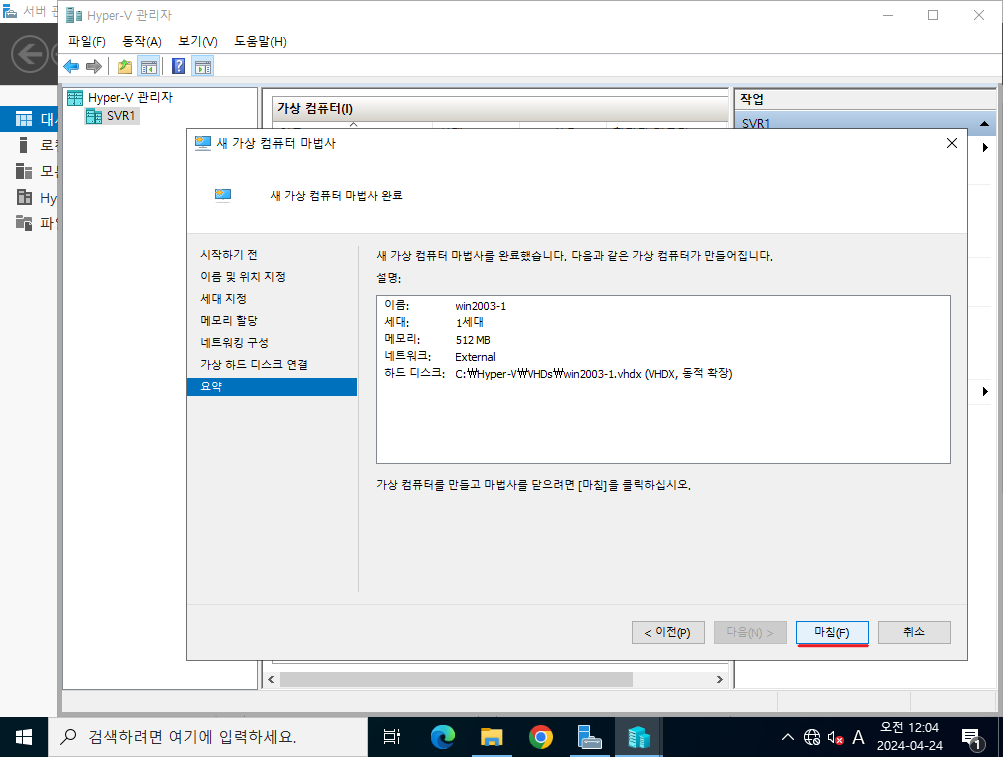The width and height of the screenshot is (1003, 757).
Task: Click the 512 MB memory value
Action: (x=473, y=340)
